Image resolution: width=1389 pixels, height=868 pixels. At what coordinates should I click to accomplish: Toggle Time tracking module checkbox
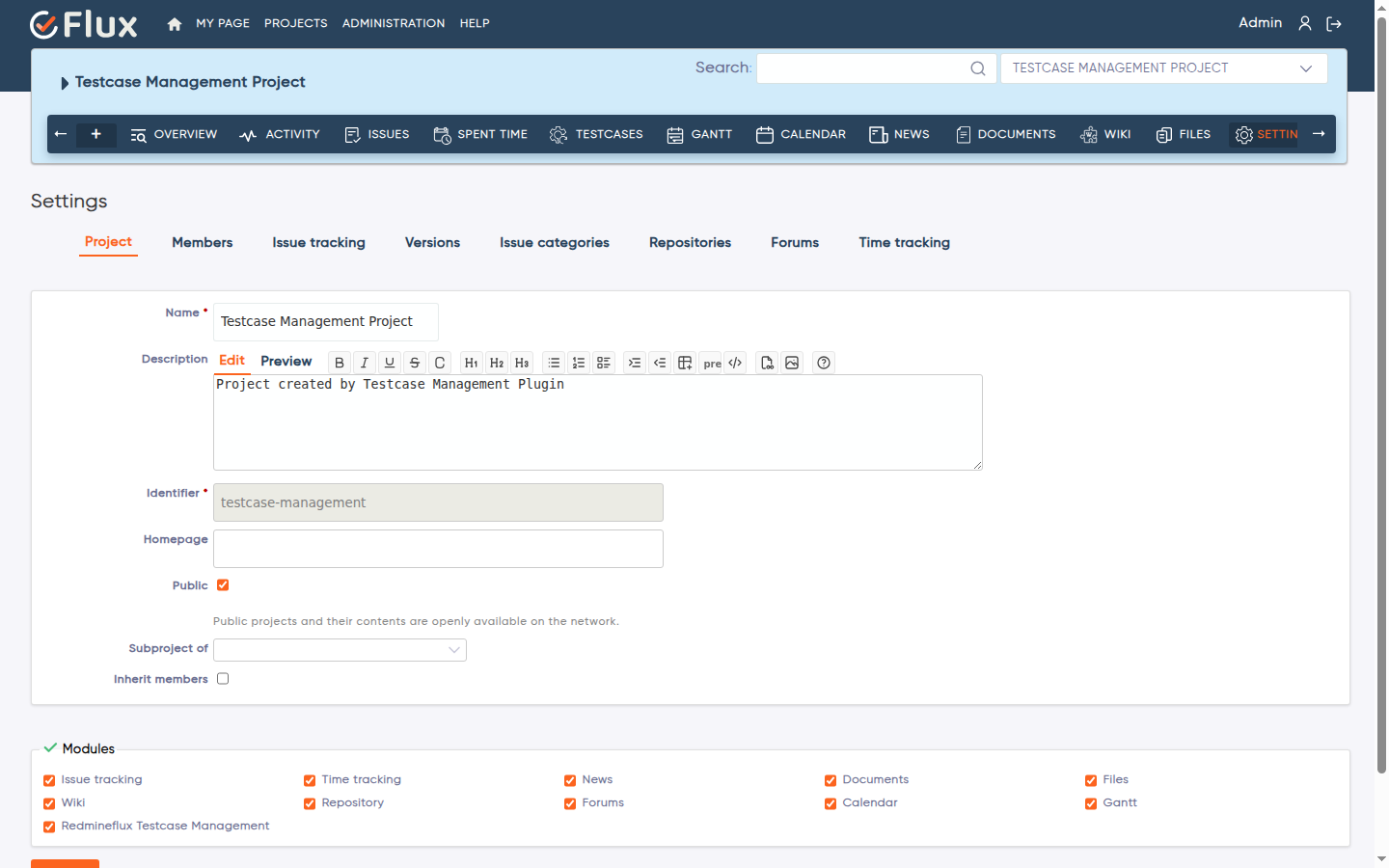(310, 780)
